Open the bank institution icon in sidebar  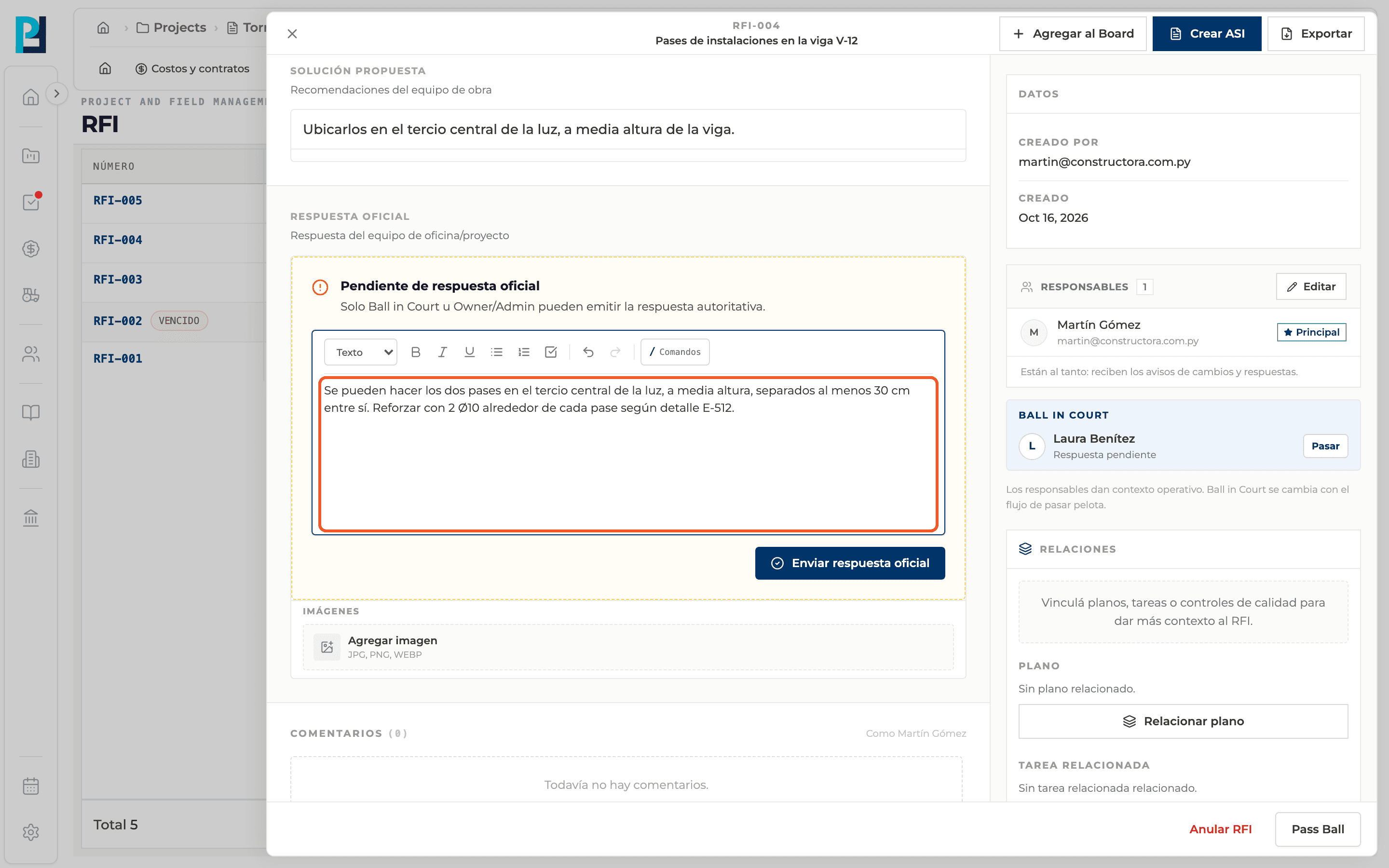point(31,518)
